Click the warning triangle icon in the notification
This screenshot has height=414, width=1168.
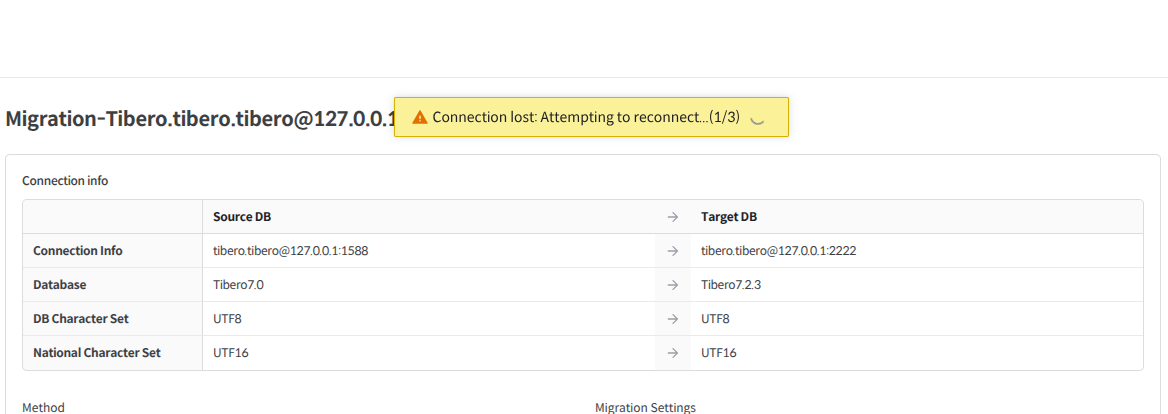pos(420,117)
